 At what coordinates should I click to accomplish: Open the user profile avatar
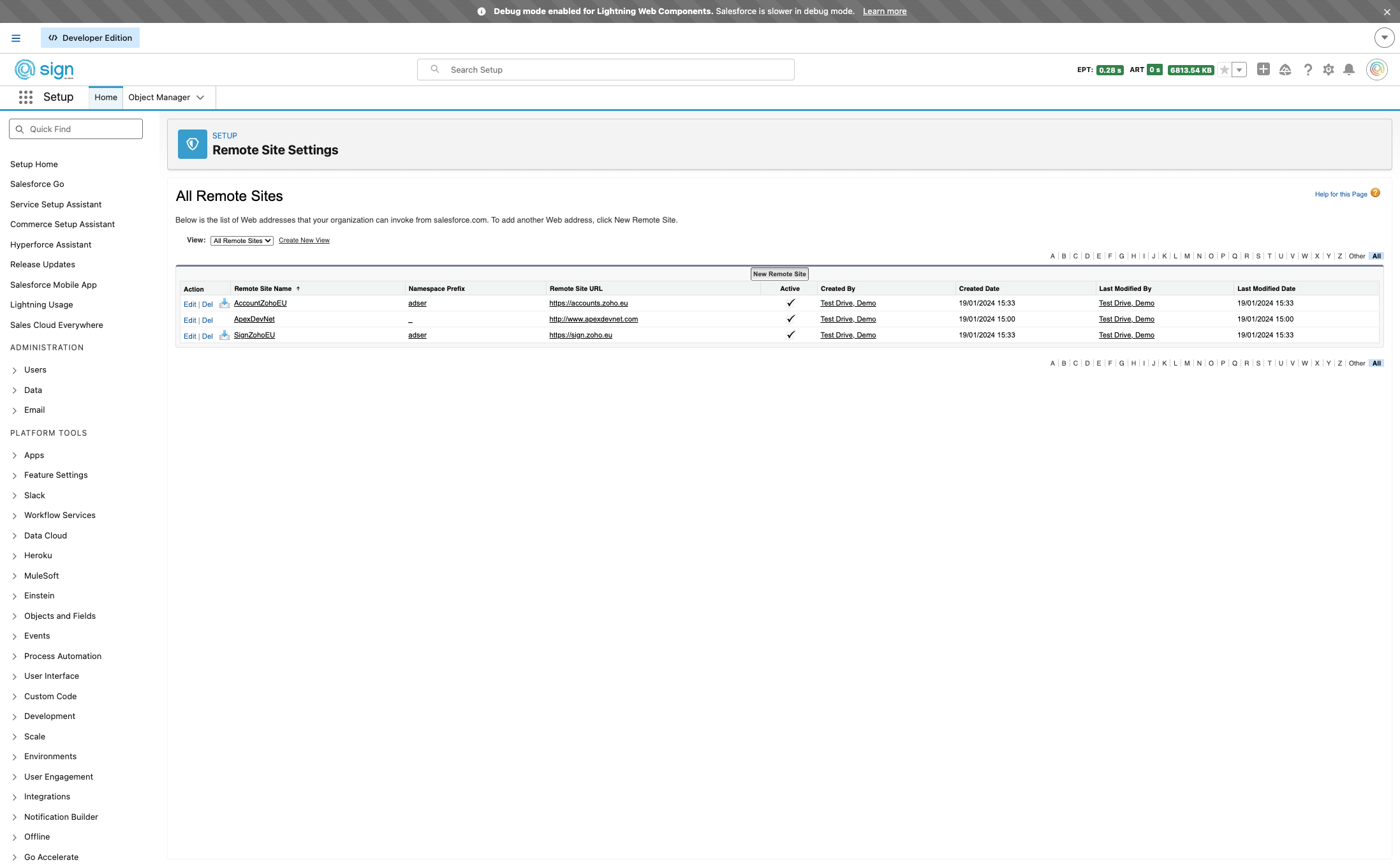coord(1377,70)
